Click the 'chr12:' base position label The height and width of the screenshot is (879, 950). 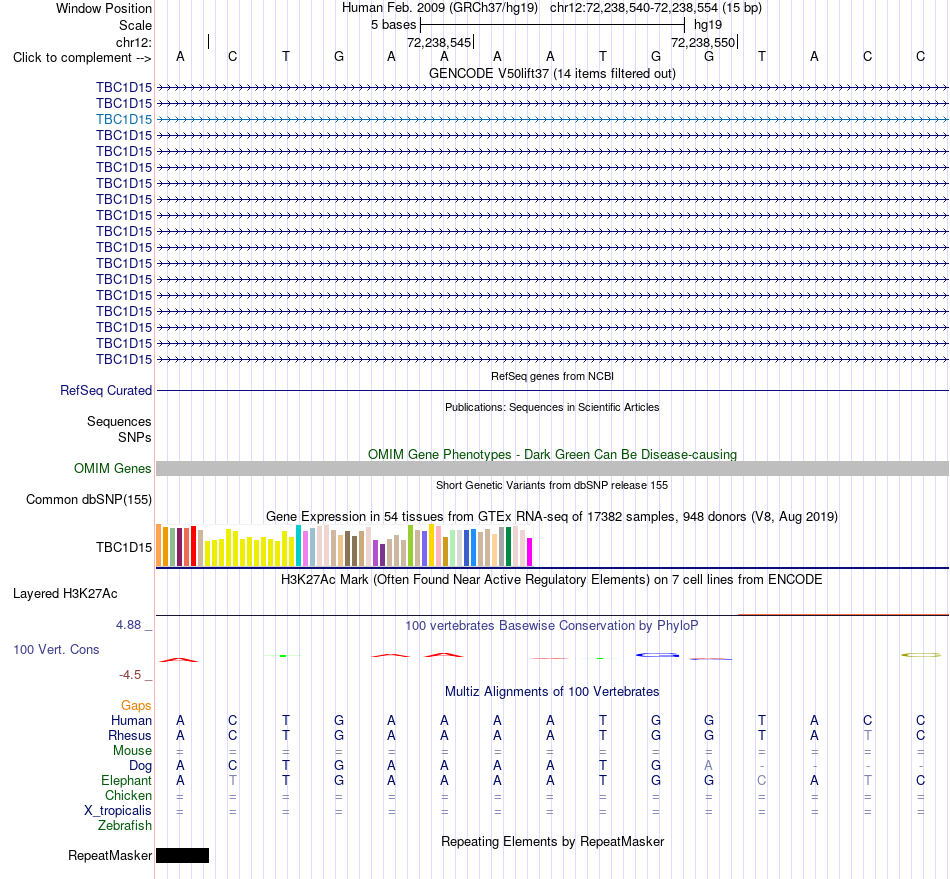[x=133, y=42]
